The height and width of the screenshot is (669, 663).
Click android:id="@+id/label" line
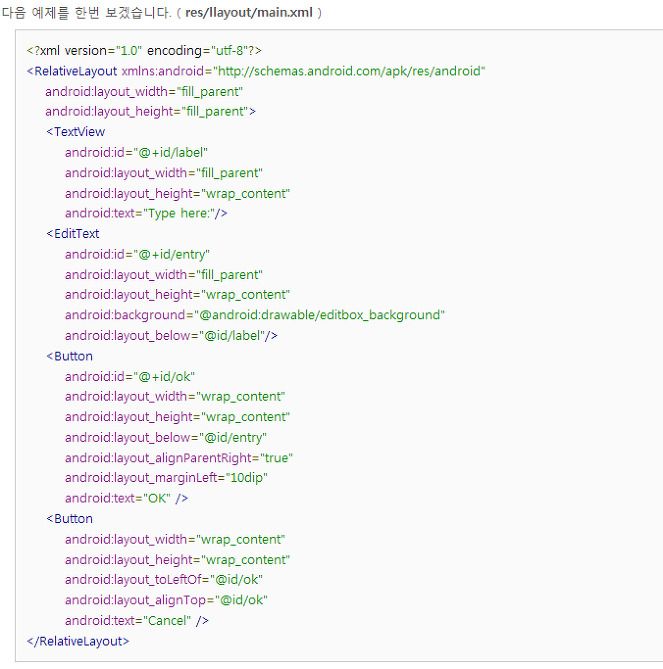coord(136,152)
